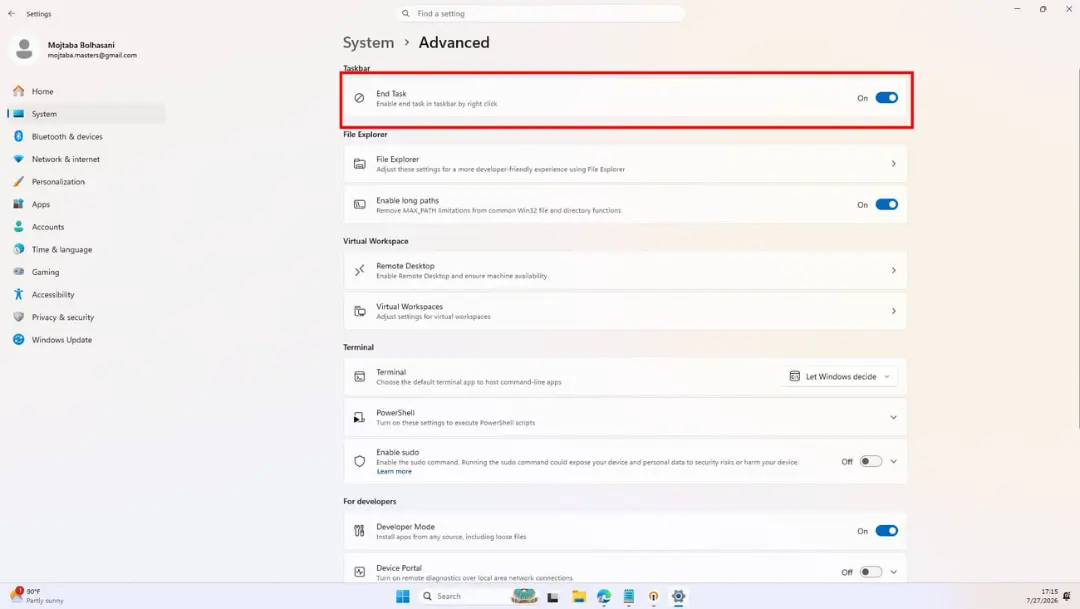Click the System breadcrumb link
1080x609 pixels.
[368, 42]
